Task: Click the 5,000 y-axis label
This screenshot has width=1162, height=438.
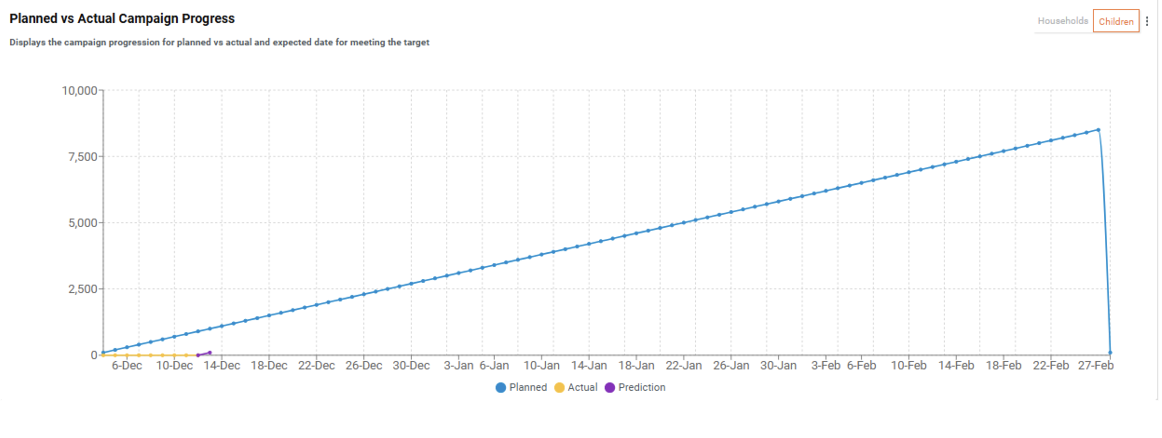Action: (x=77, y=223)
